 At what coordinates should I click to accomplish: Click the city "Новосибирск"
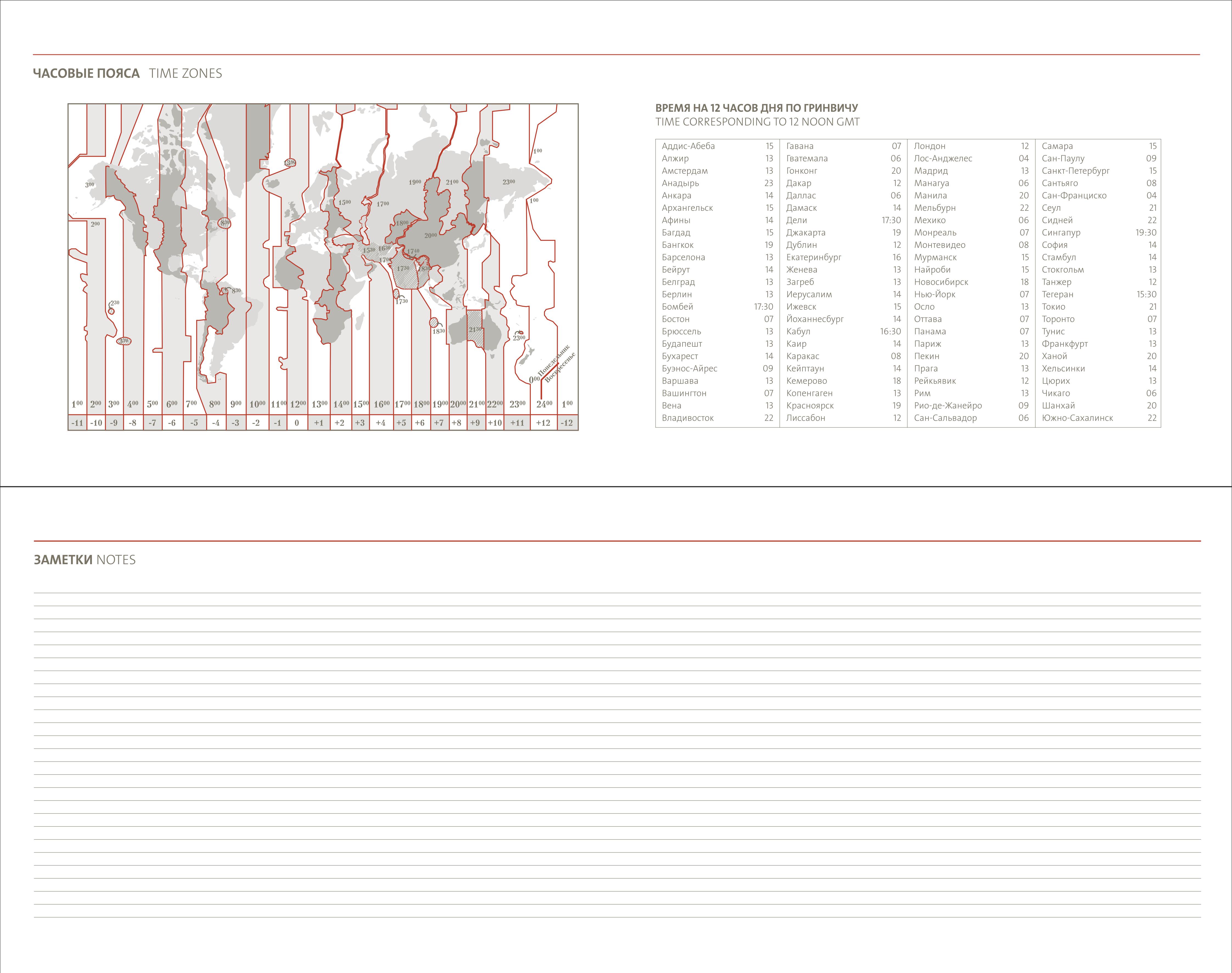click(941, 282)
